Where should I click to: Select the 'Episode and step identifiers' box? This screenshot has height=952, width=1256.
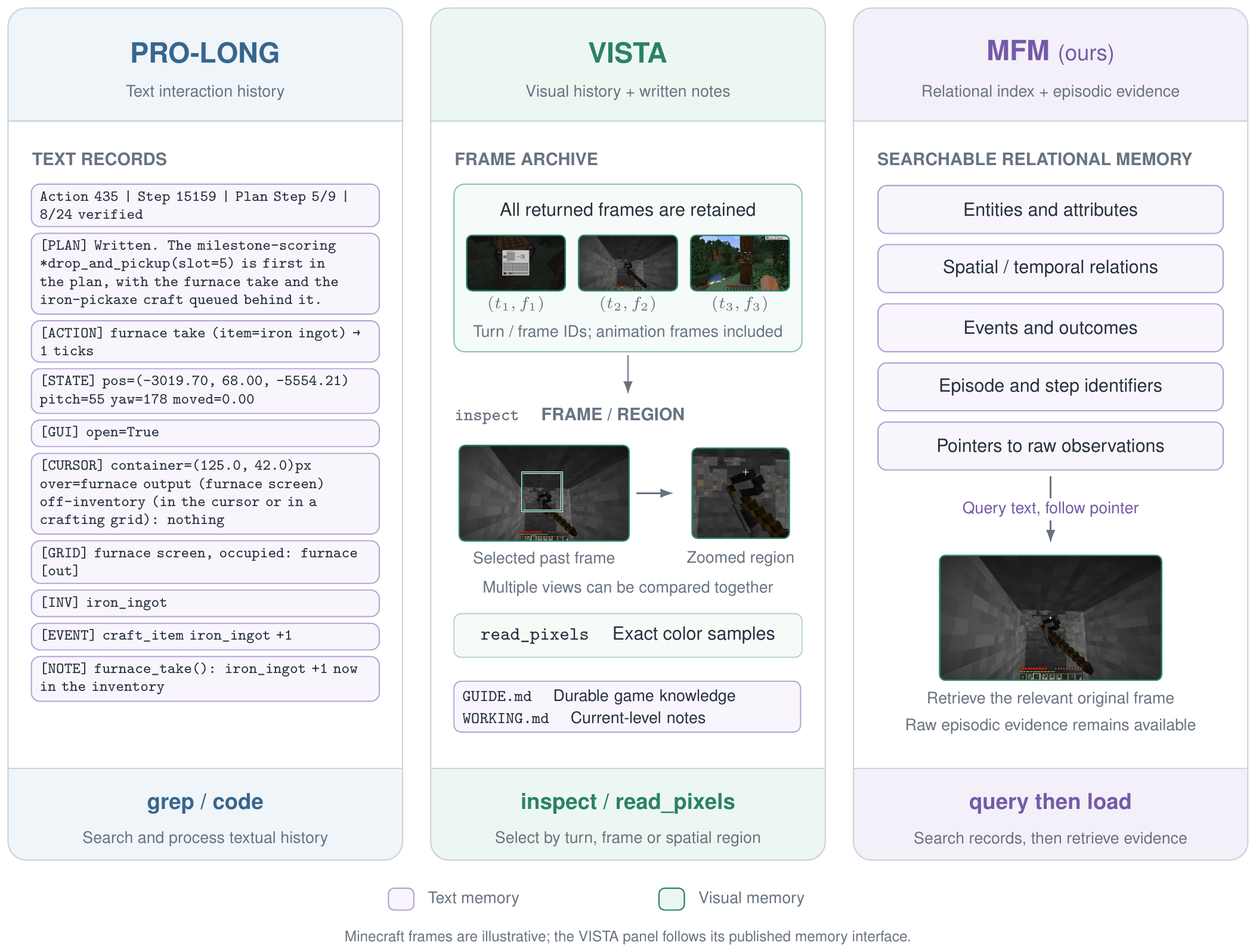(1050, 386)
